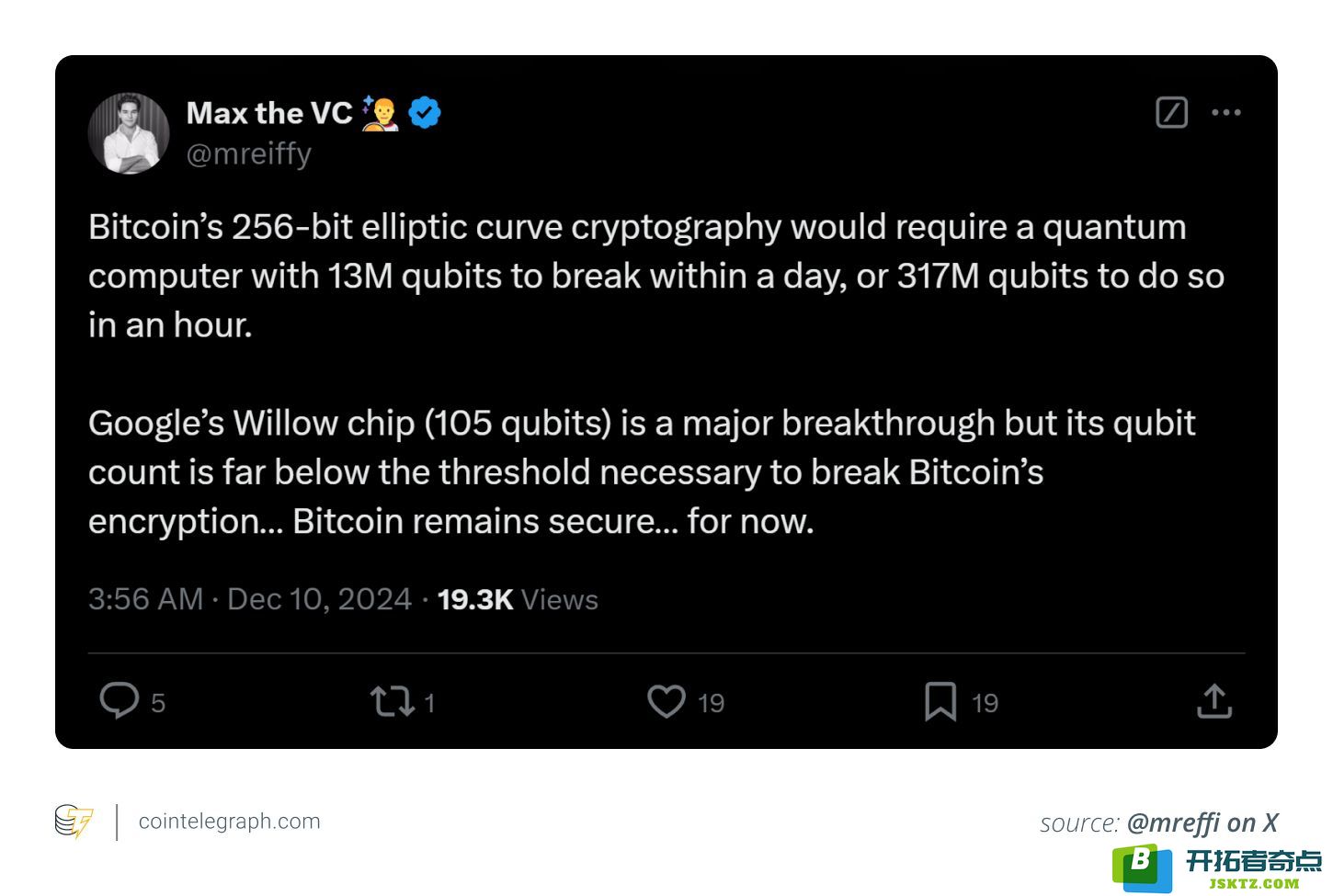Bookmark this tweet

click(x=940, y=701)
